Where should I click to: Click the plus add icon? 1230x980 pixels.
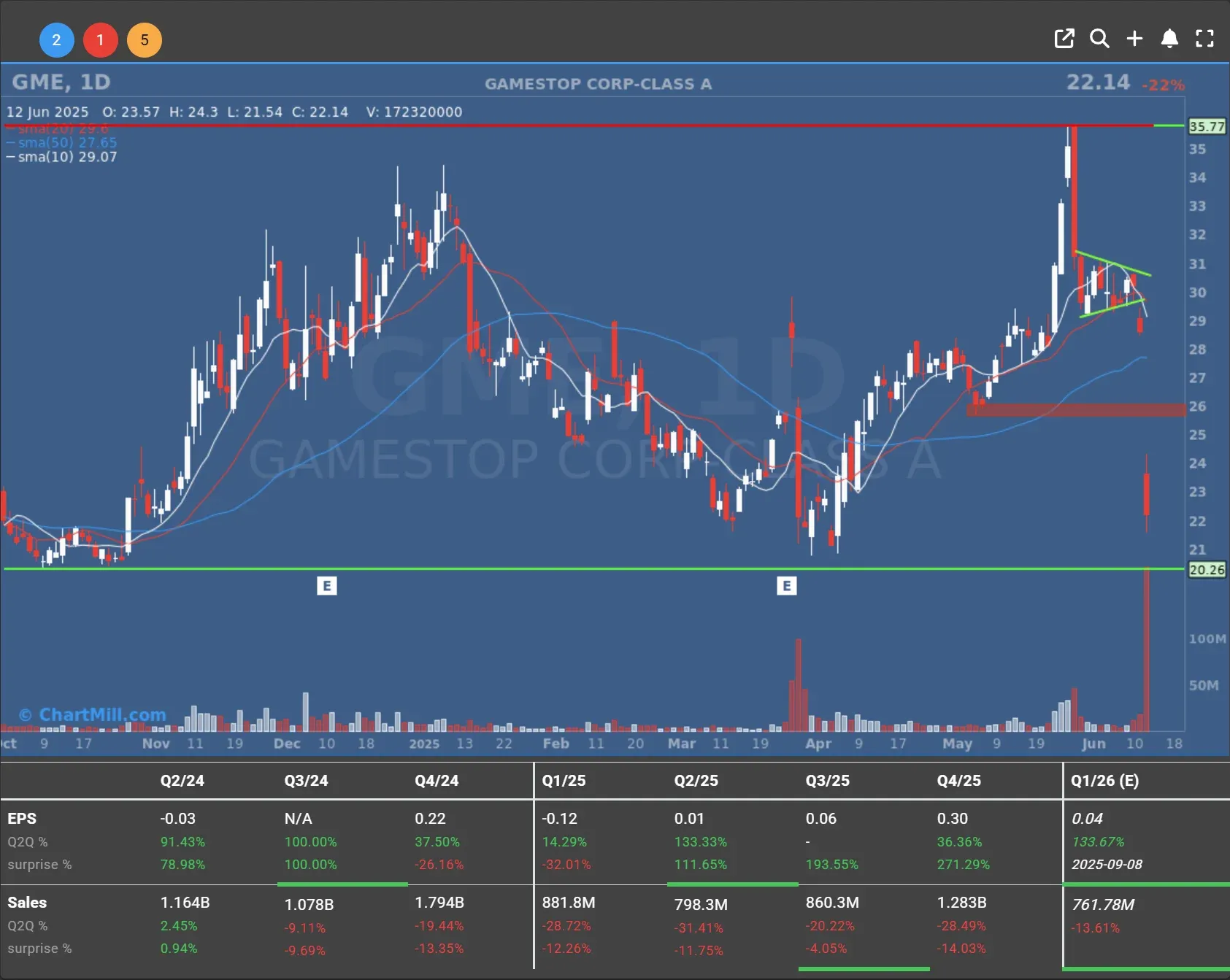coord(1134,39)
